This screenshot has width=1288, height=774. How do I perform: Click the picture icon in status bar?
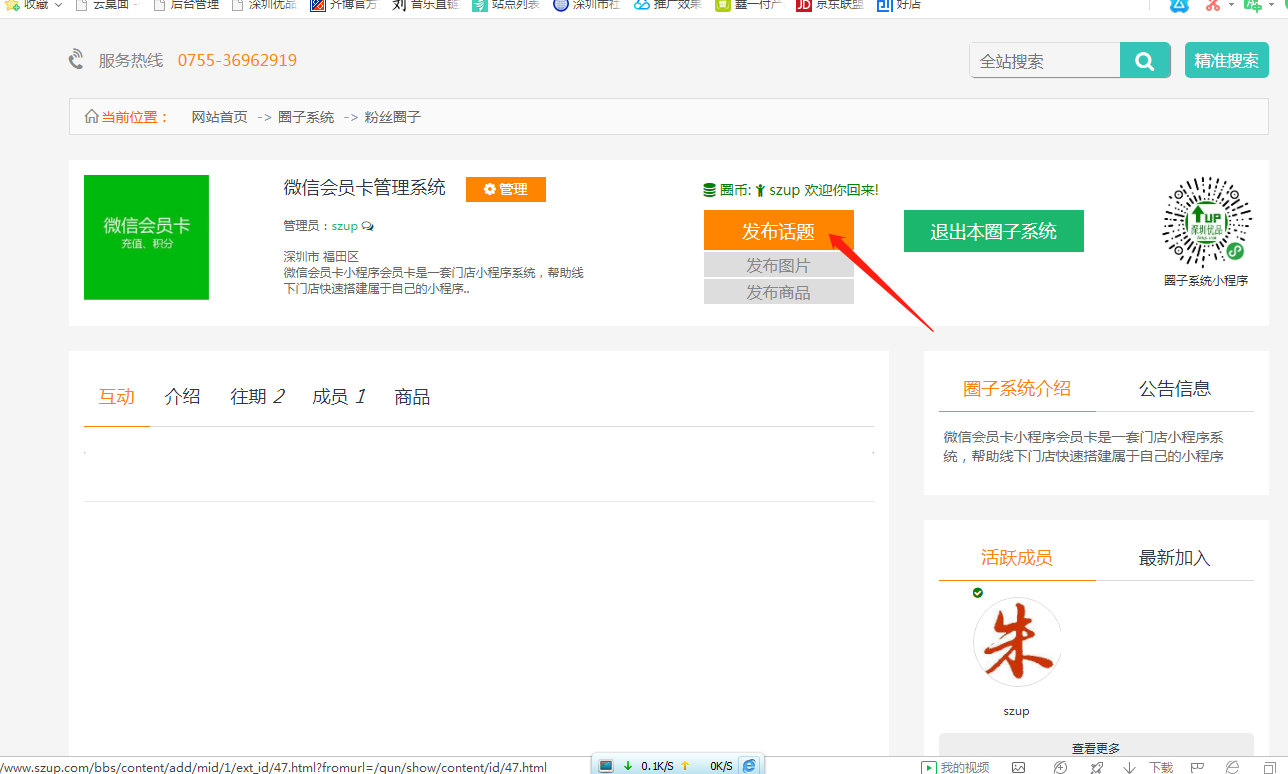pos(1018,767)
